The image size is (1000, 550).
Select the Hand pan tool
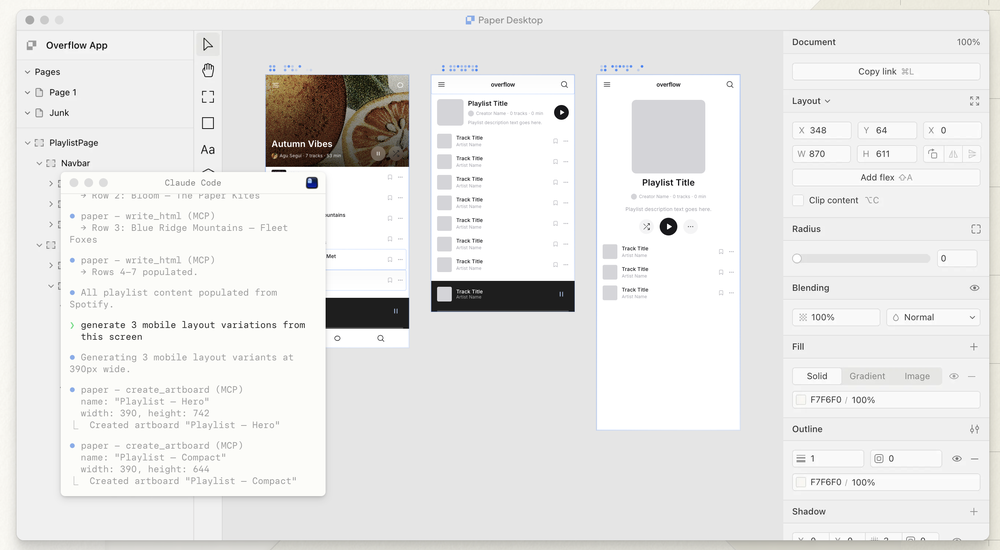point(208,70)
